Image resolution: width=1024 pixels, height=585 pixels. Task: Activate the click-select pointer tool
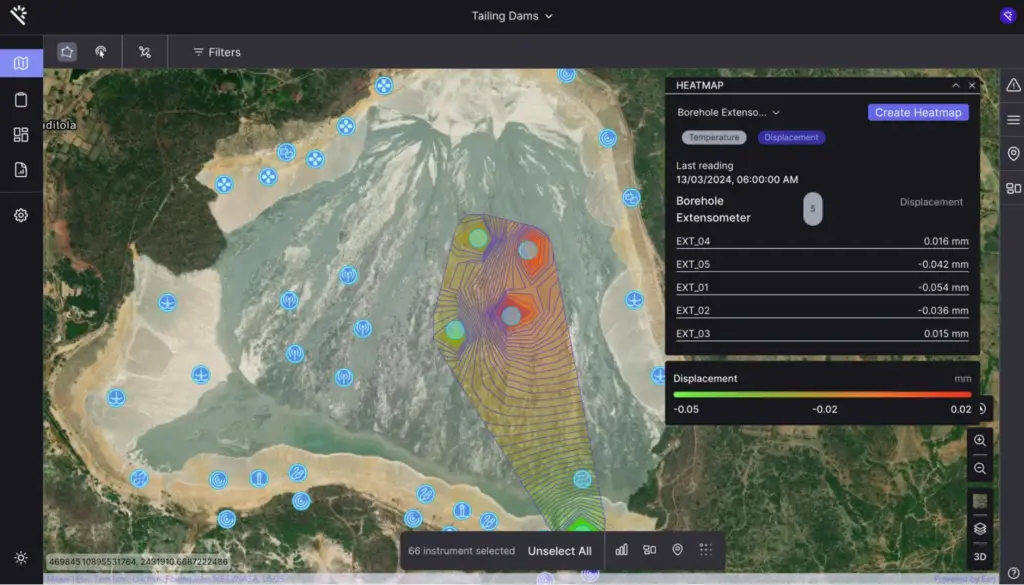point(101,52)
